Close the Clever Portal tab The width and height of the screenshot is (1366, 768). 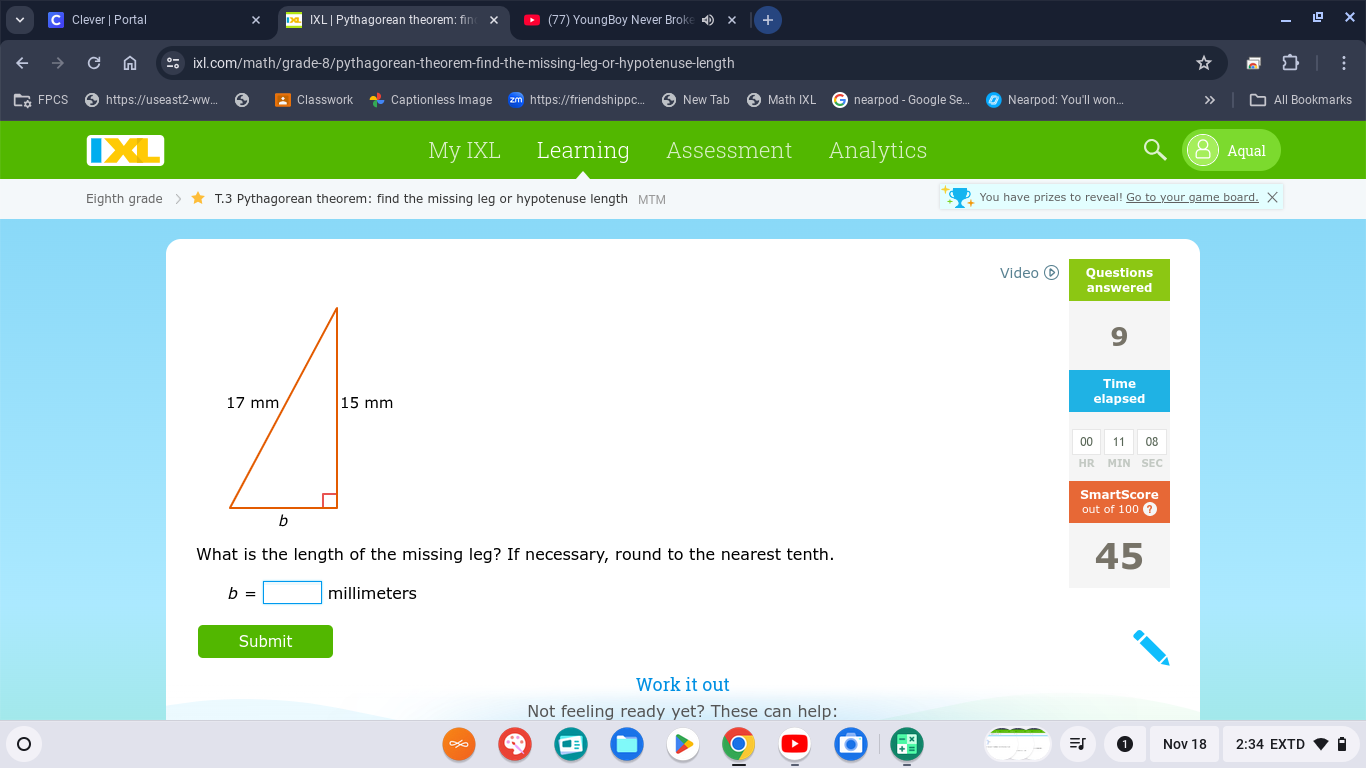(256, 20)
